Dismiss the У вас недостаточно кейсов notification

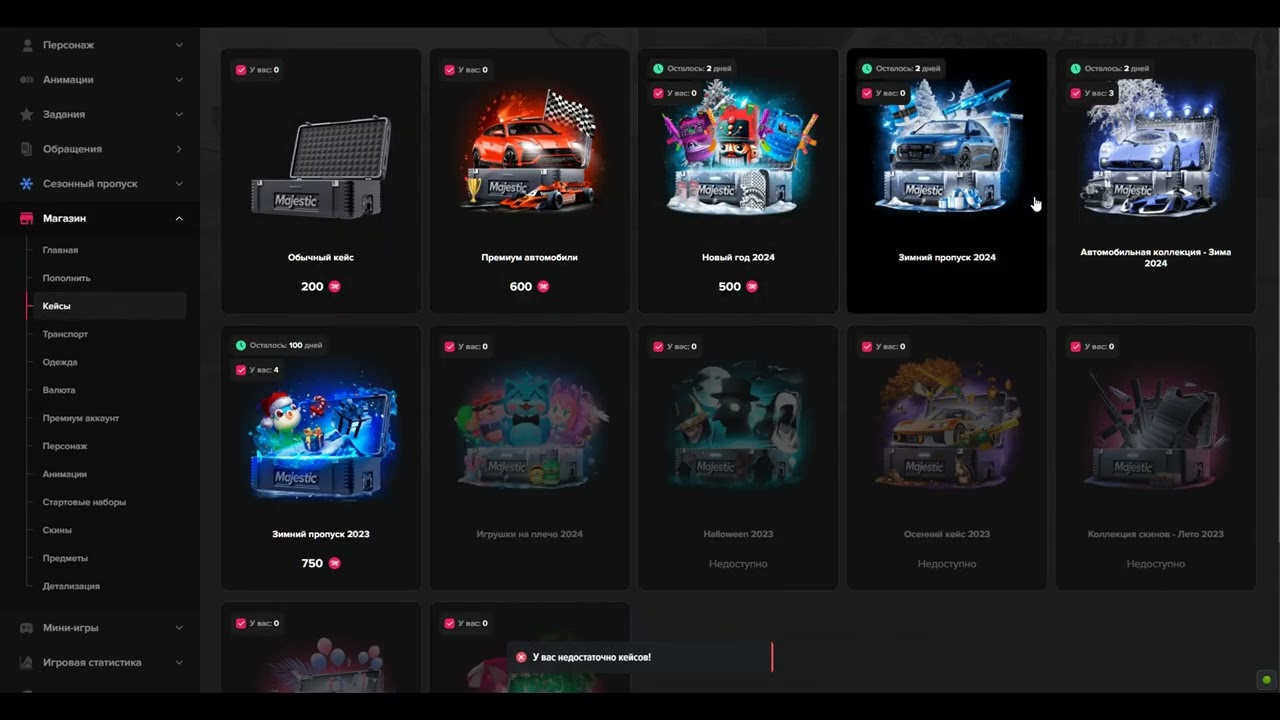[640, 657]
